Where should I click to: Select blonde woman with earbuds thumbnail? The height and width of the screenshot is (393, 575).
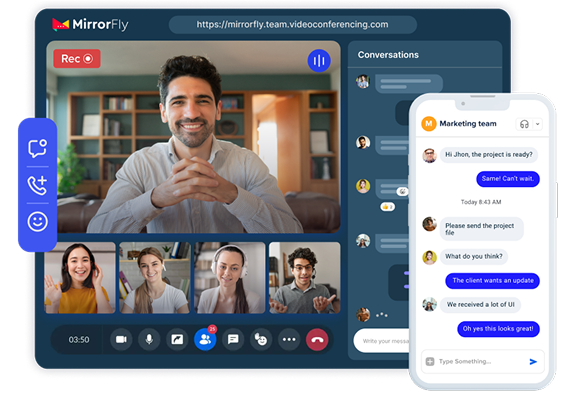click(155, 278)
